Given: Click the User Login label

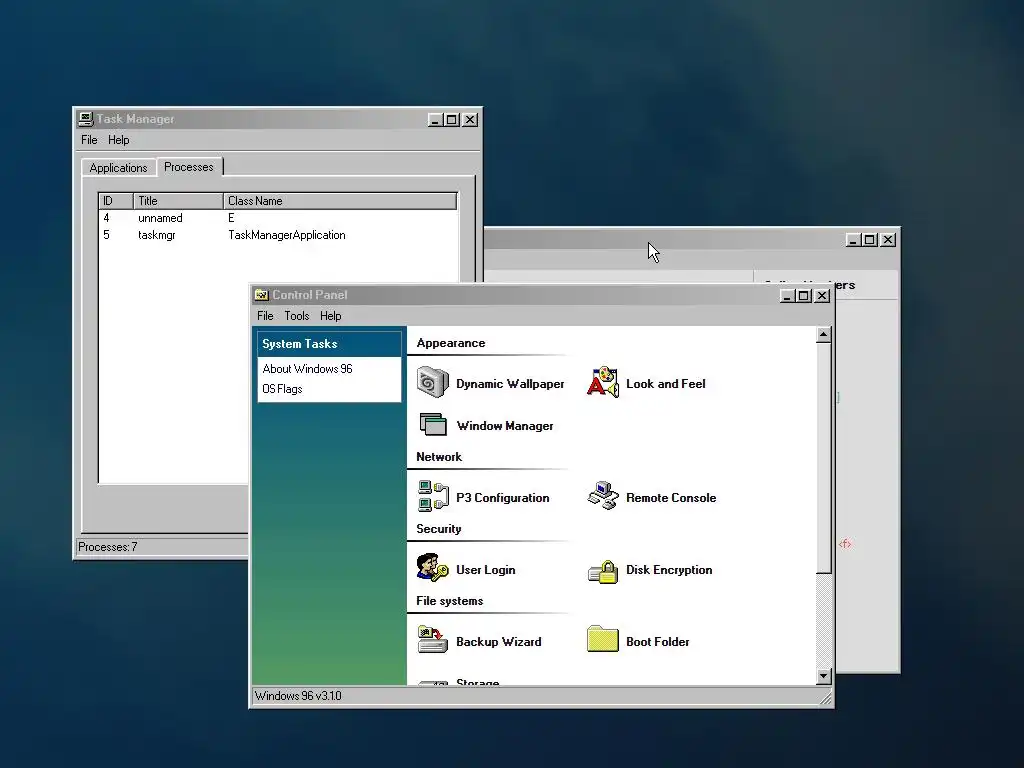Looking at the screenshot, I should click(x=485, y=569).
